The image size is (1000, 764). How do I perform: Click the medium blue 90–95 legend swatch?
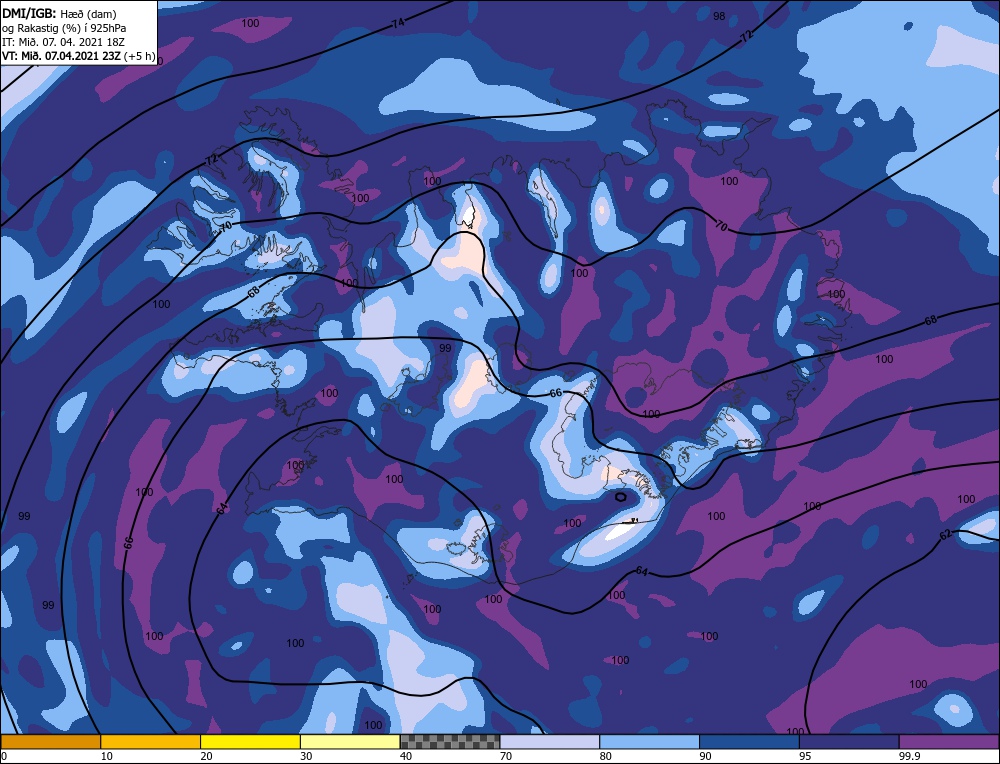click(749, 741)
